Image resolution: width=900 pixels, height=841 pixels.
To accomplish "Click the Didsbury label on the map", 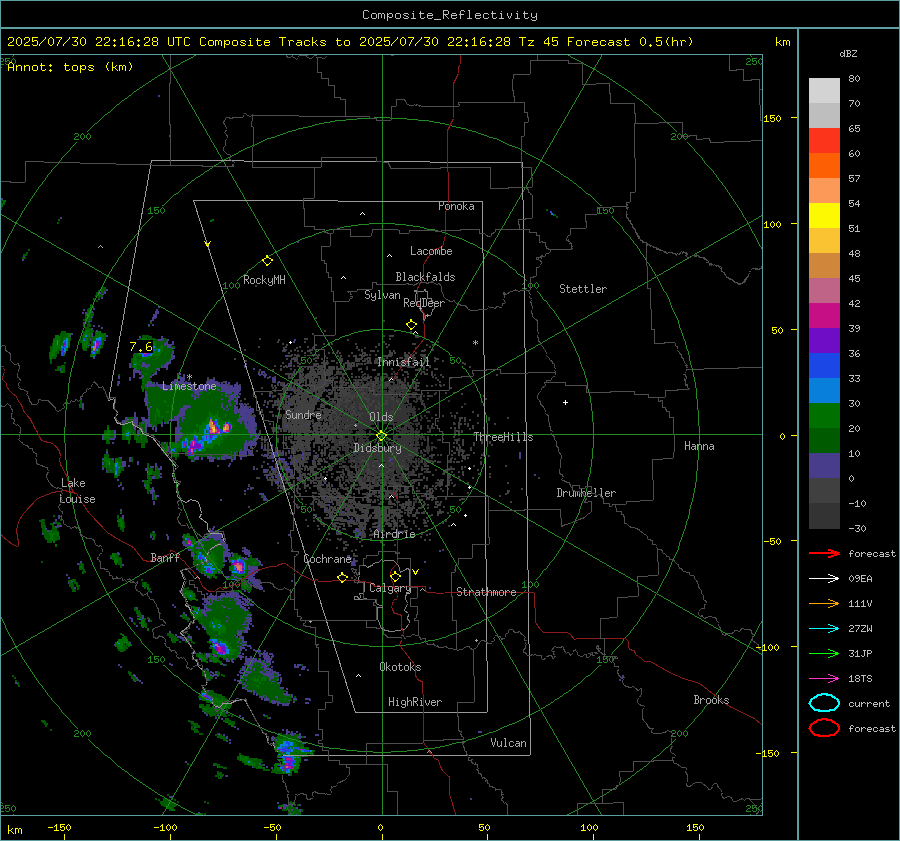I will click(377, 448).
